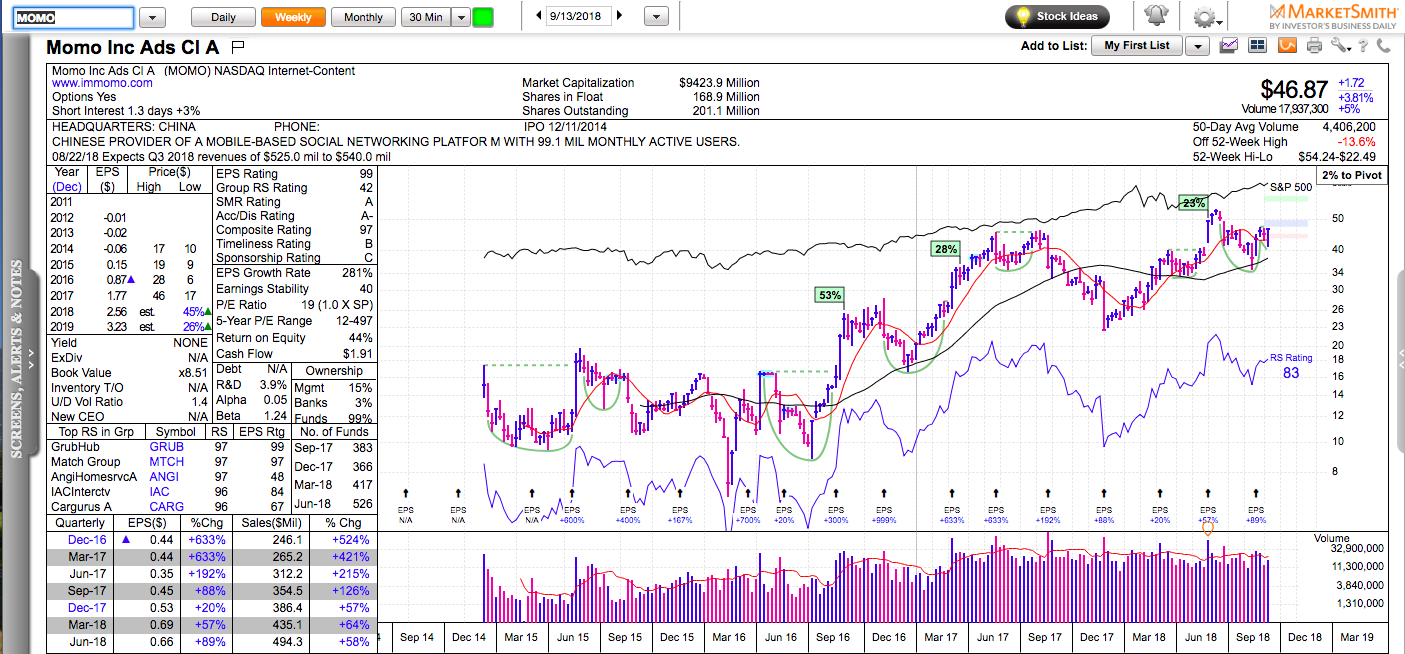Screen dimensions: 1405x654
Task: Click the EPS +999% marker on chart
Action: [x=884, y=506]
